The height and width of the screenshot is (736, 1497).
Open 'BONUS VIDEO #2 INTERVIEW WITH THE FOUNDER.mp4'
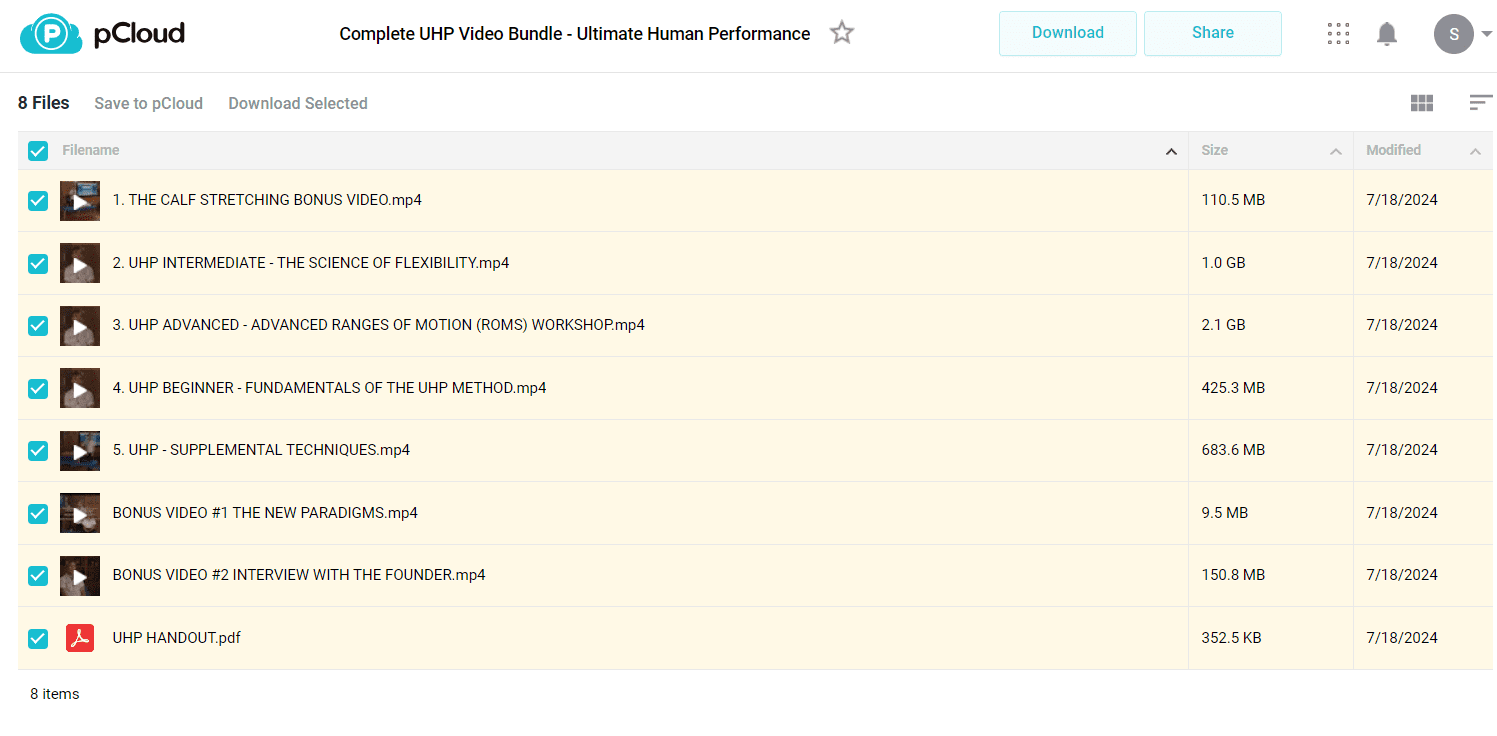click(299, 575)
